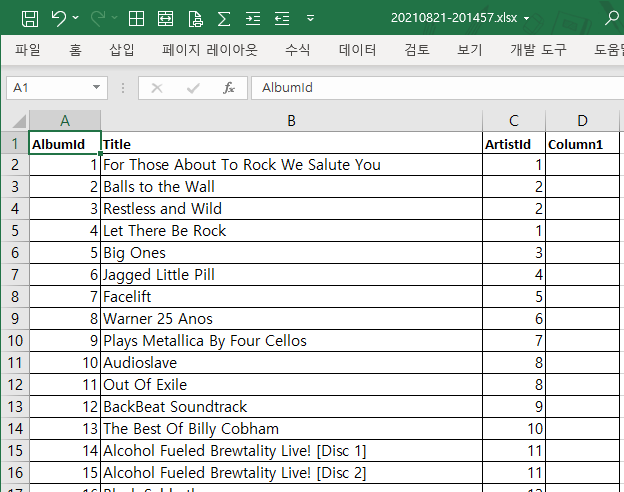The height and width of the screenshot is (492, 624).
Task: Click cell 'Restless and Wild'
Action: 291,209
